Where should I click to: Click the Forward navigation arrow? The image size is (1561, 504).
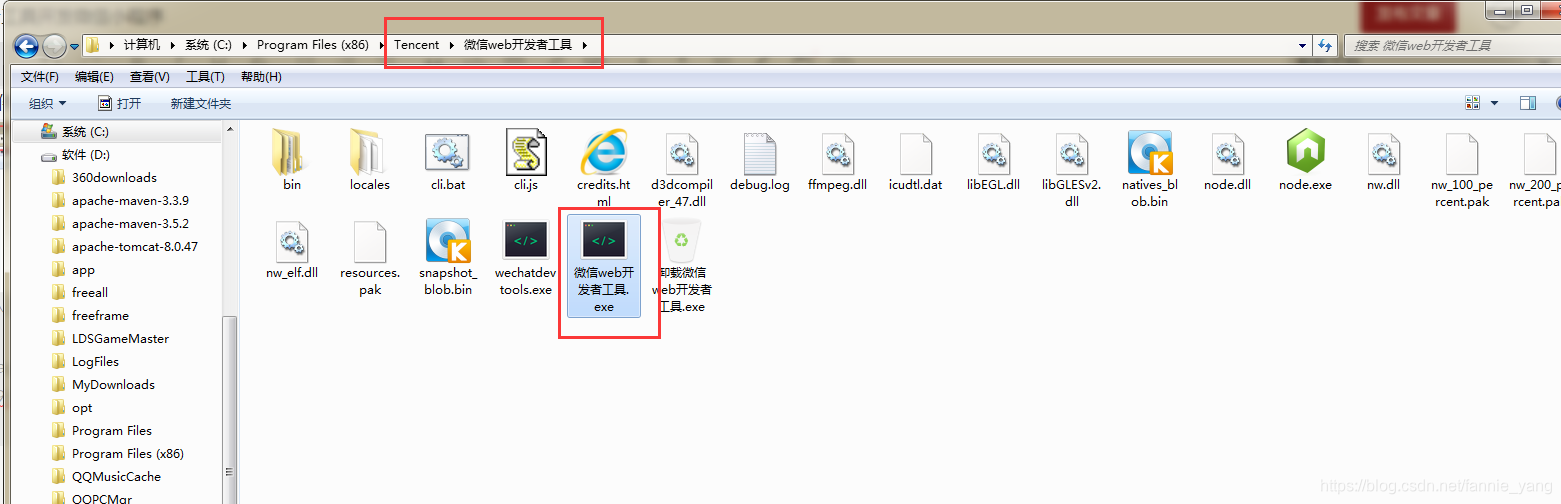(x=54, y=45)
